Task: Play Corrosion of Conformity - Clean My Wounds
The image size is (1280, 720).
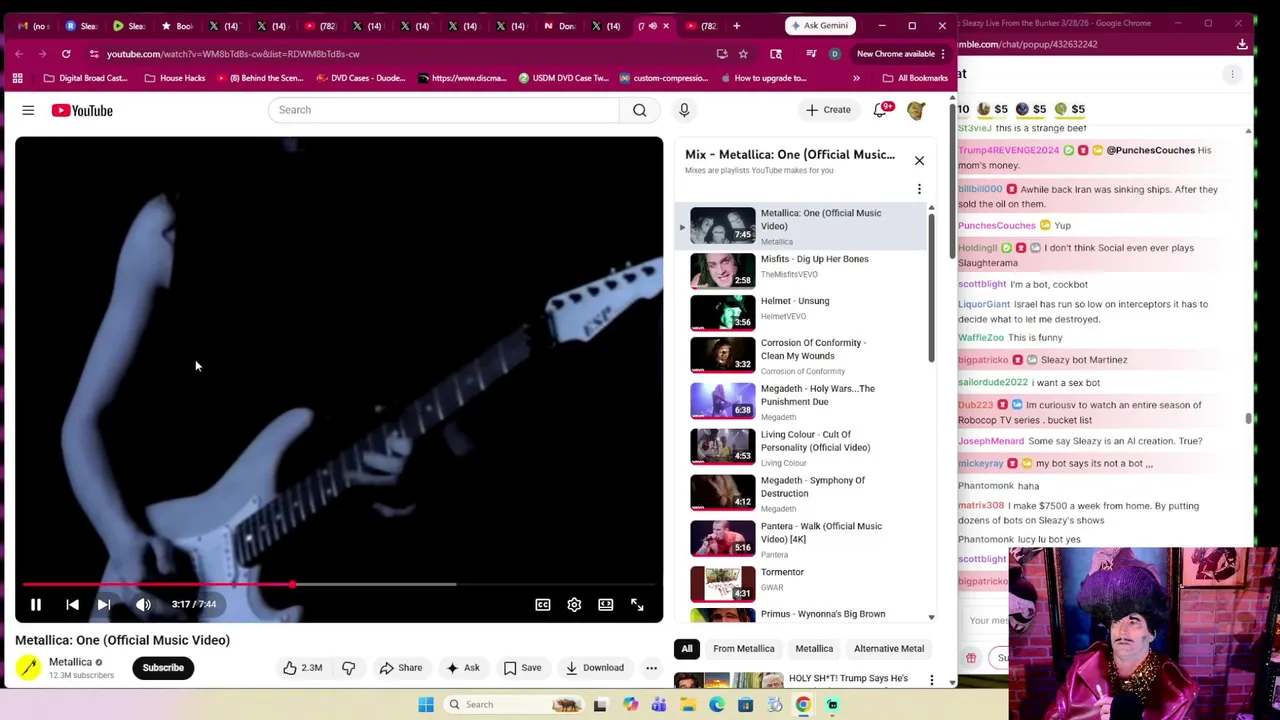Action: [800, 355]
